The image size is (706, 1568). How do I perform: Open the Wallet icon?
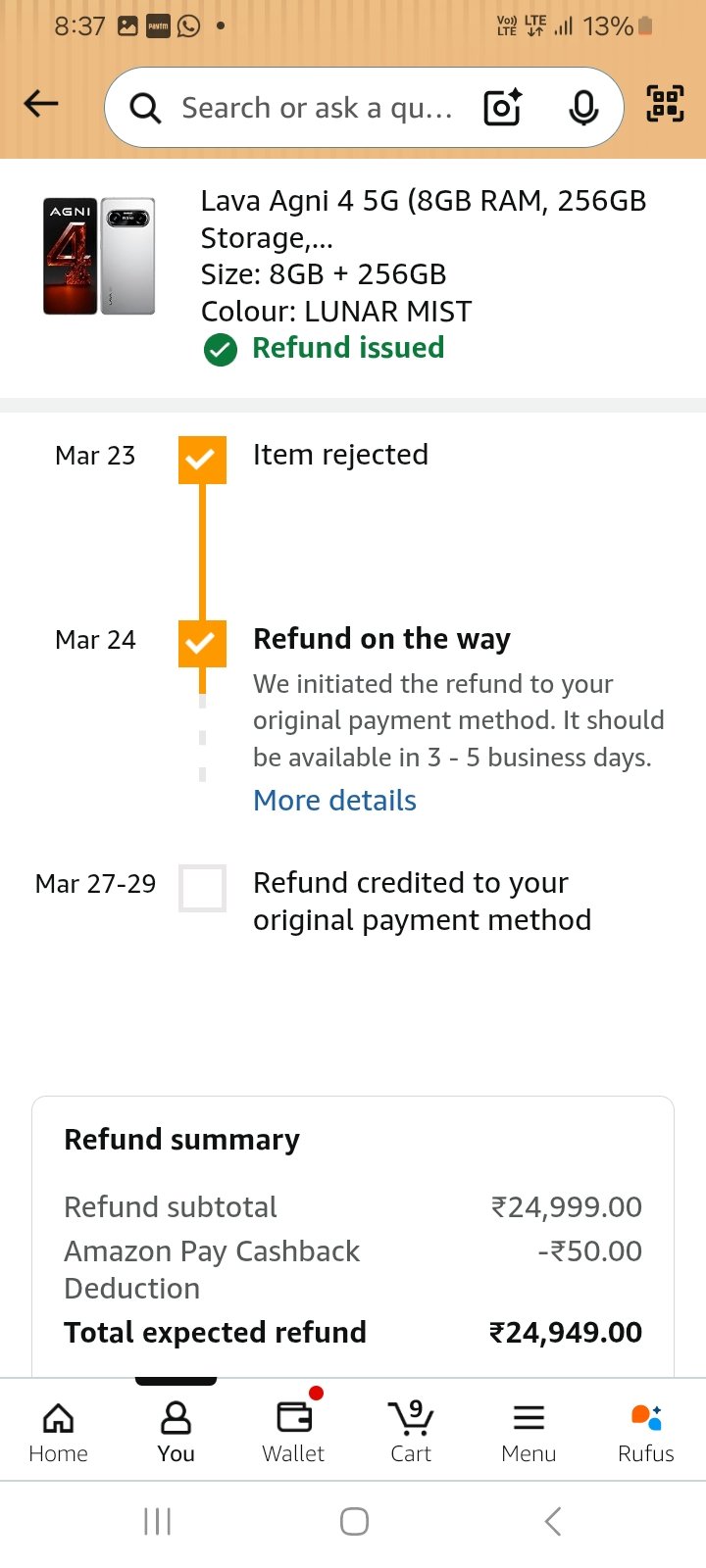tap(293, 1432)
